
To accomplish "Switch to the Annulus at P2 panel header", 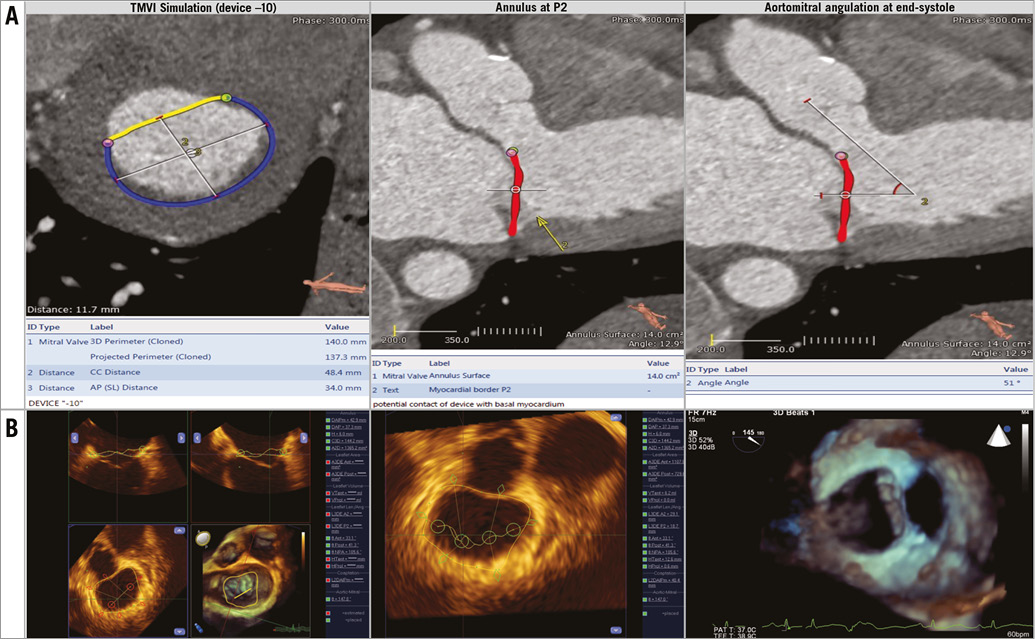I will 518,9.
